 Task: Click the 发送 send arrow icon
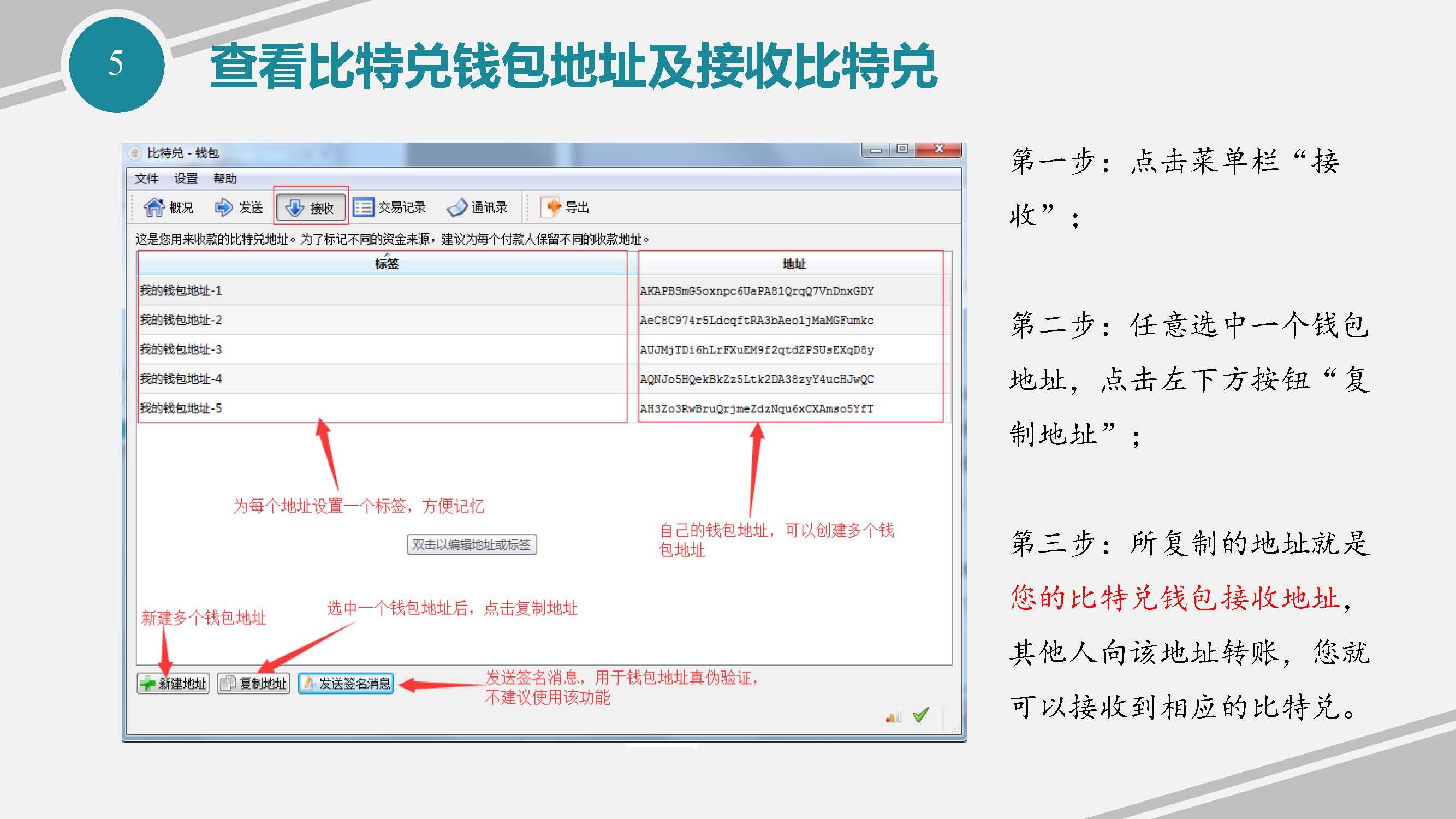223,207
